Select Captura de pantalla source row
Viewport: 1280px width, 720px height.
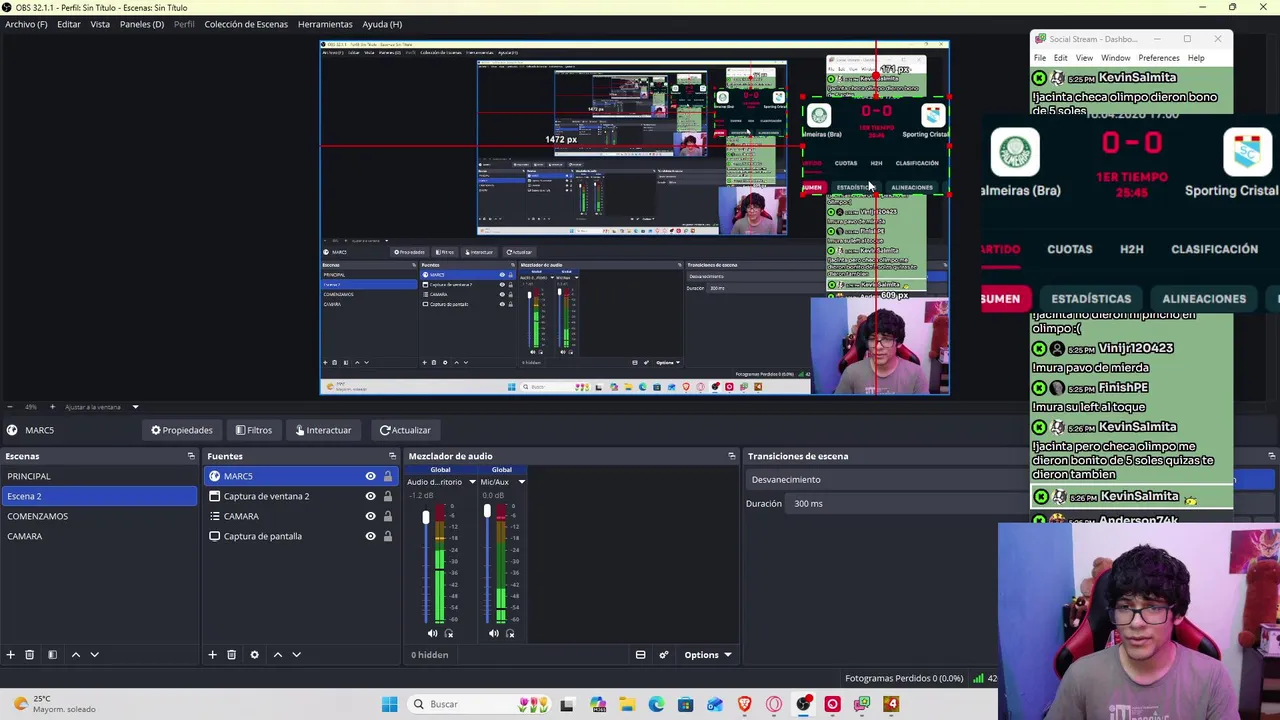(x=300, y=536)
